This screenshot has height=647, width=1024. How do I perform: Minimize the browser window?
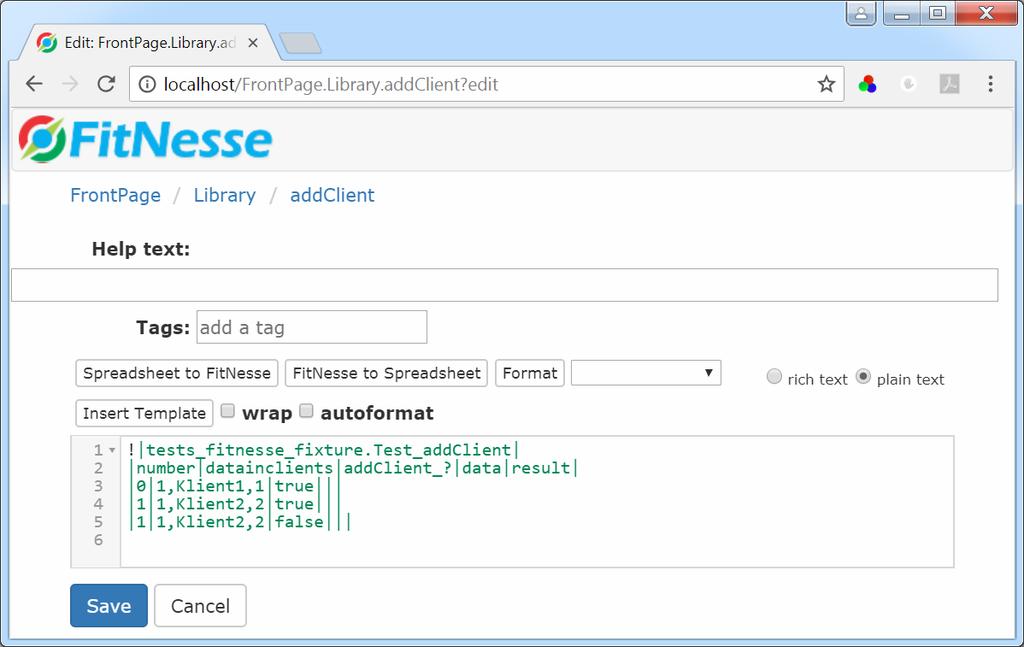902,13
